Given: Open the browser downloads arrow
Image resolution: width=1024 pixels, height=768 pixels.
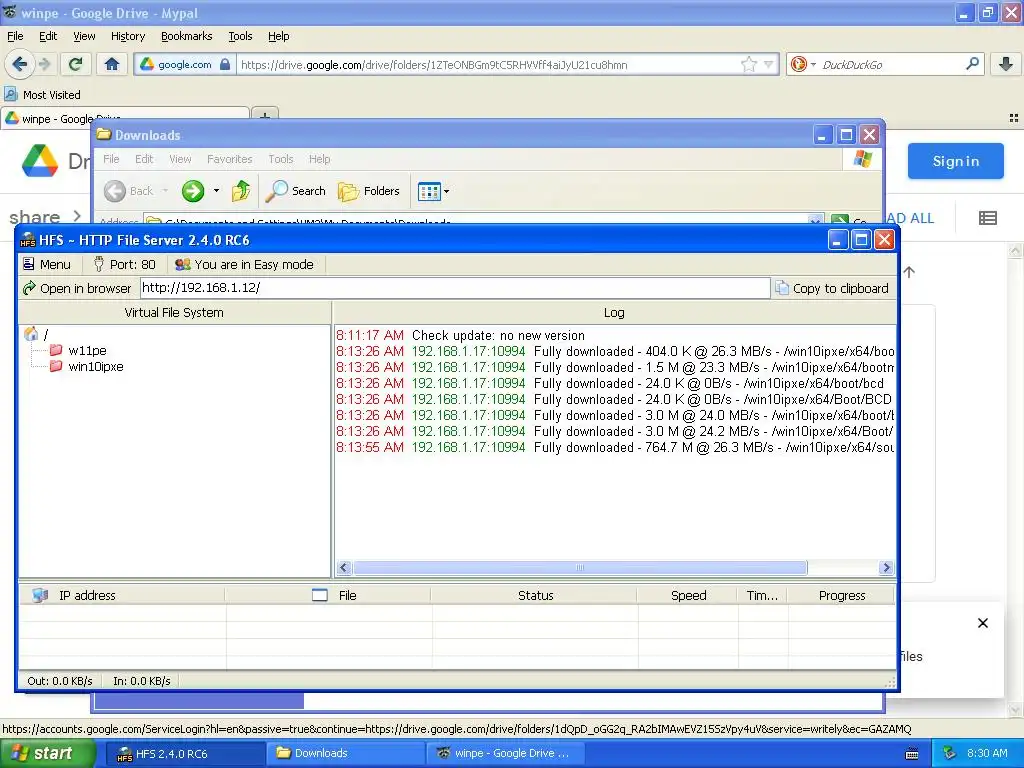Looking at the screenshot, I should pos(1006,64).
